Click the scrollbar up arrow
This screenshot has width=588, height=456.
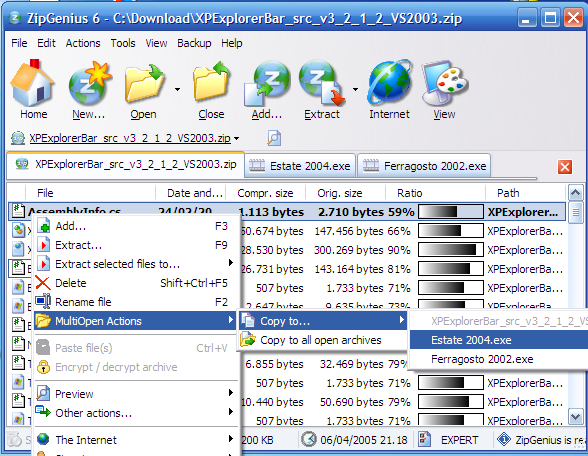(x=576, y=193)
